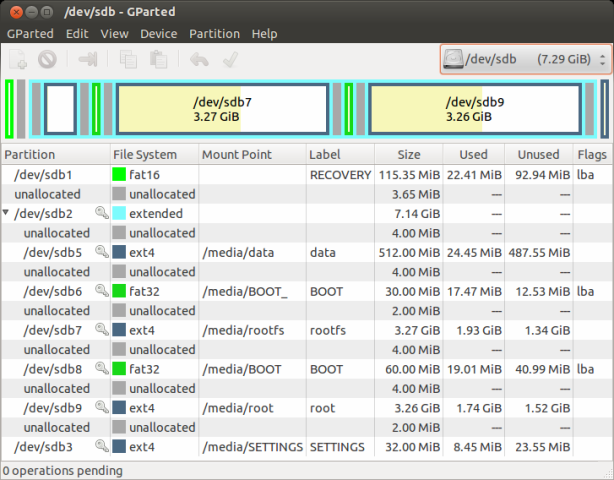
Task: Click the Paste partition toolbar icon
Action: 159,60
